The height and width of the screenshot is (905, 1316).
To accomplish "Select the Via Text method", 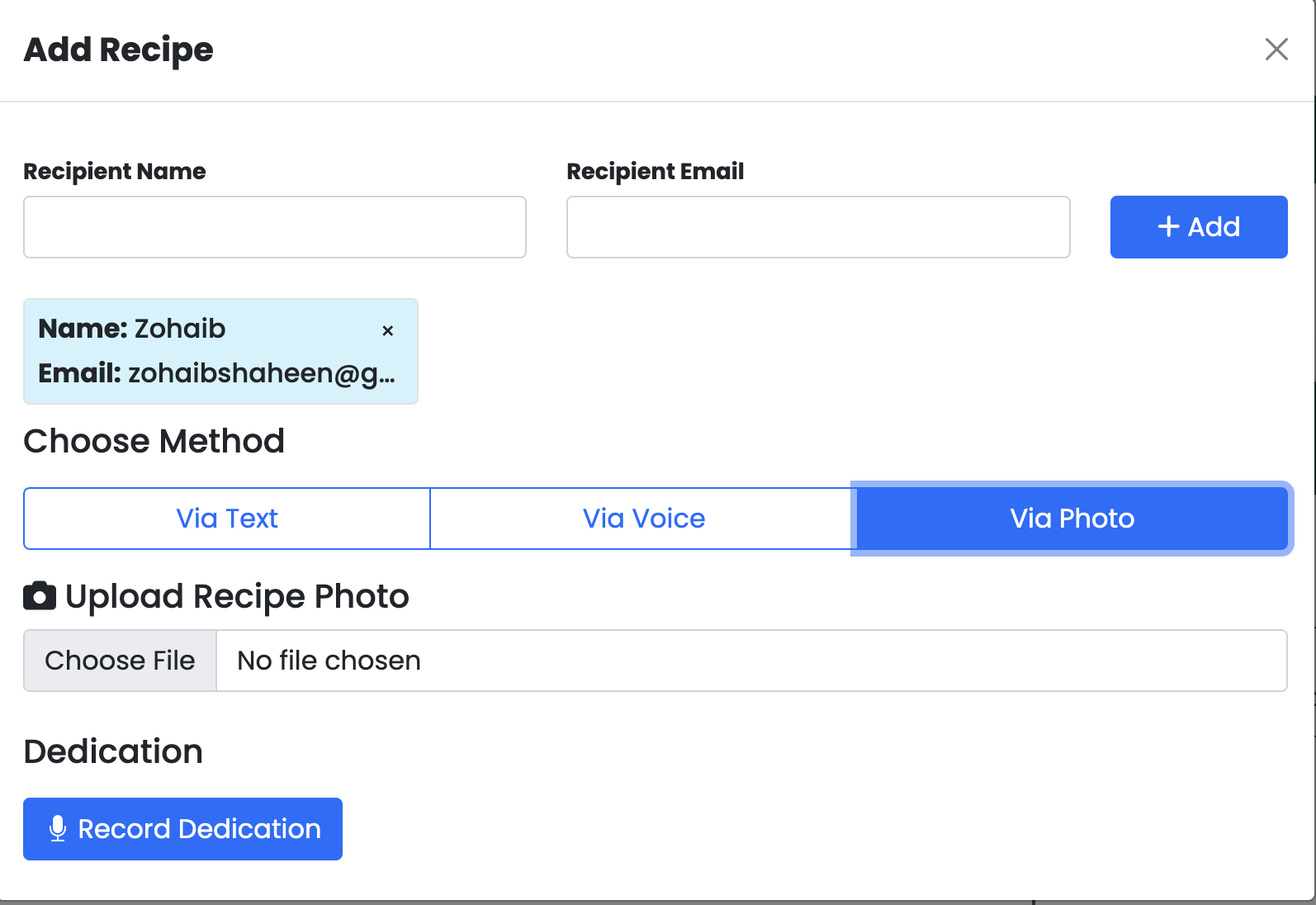I will coord(227,519).
